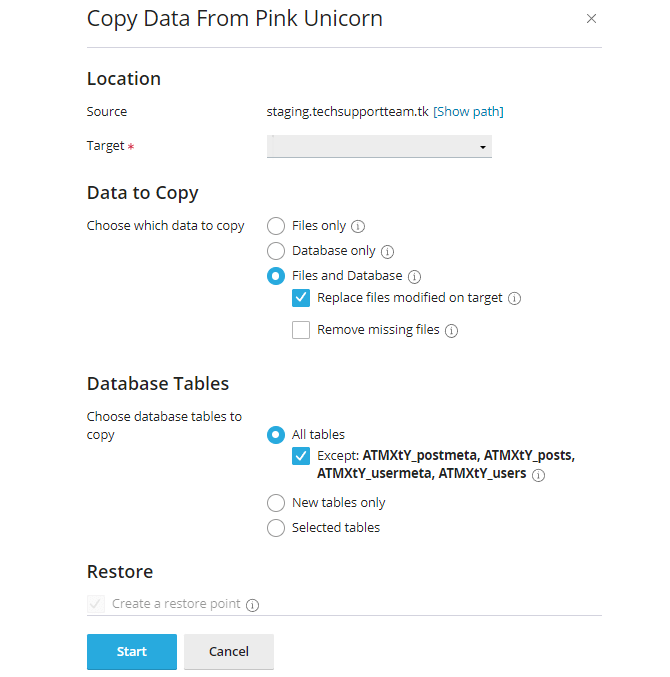Click info icon next to Files and Database

[415, 276]
